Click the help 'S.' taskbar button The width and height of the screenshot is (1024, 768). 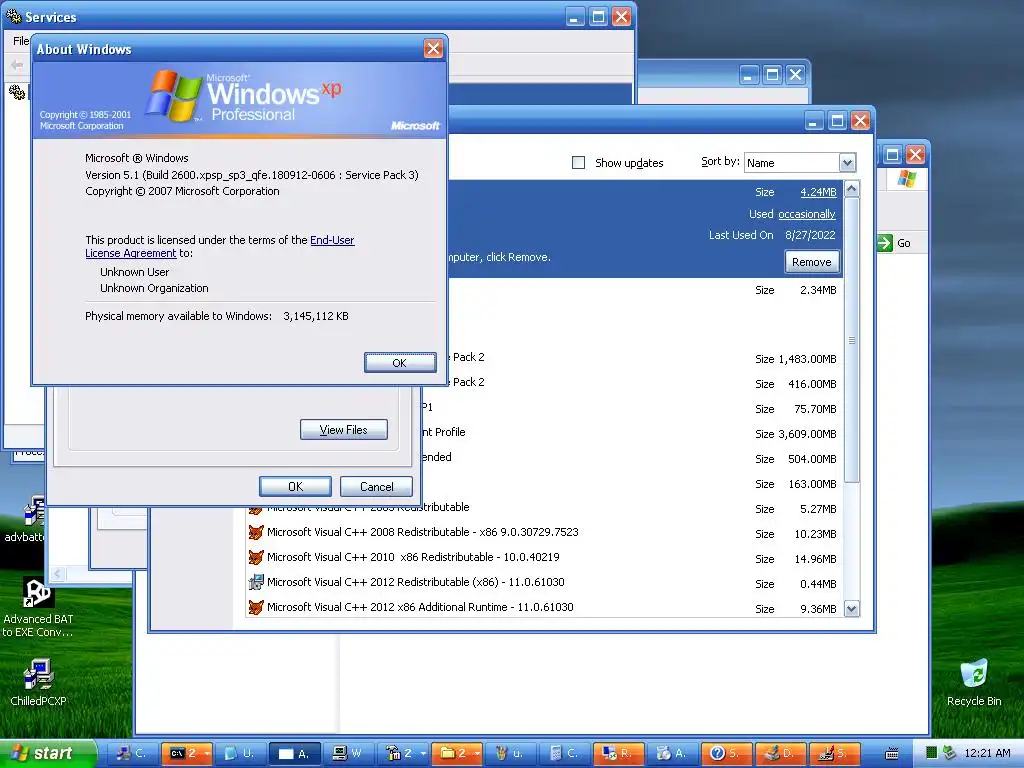(x=726, y=753)
